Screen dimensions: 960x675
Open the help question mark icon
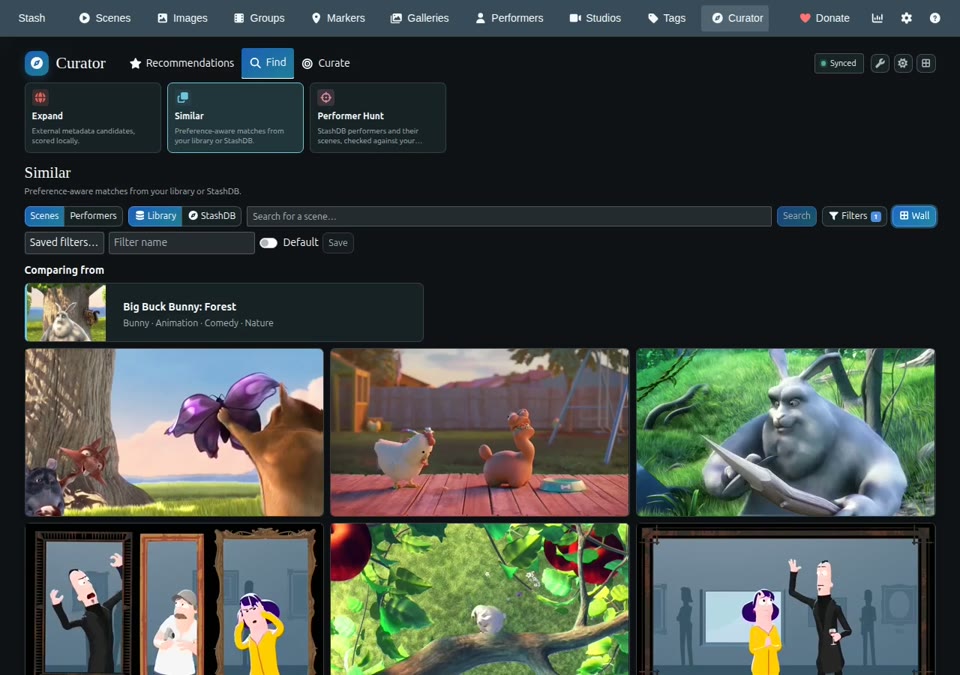coord(934,18)
